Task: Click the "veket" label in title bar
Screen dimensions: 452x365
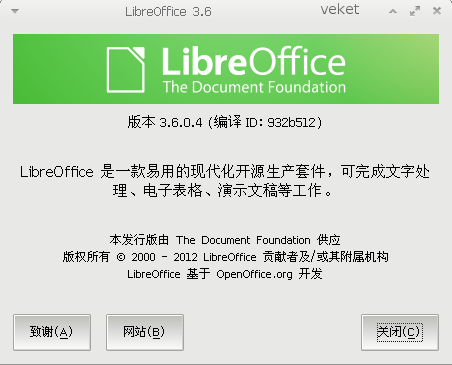Action: [x=340, y=9]
